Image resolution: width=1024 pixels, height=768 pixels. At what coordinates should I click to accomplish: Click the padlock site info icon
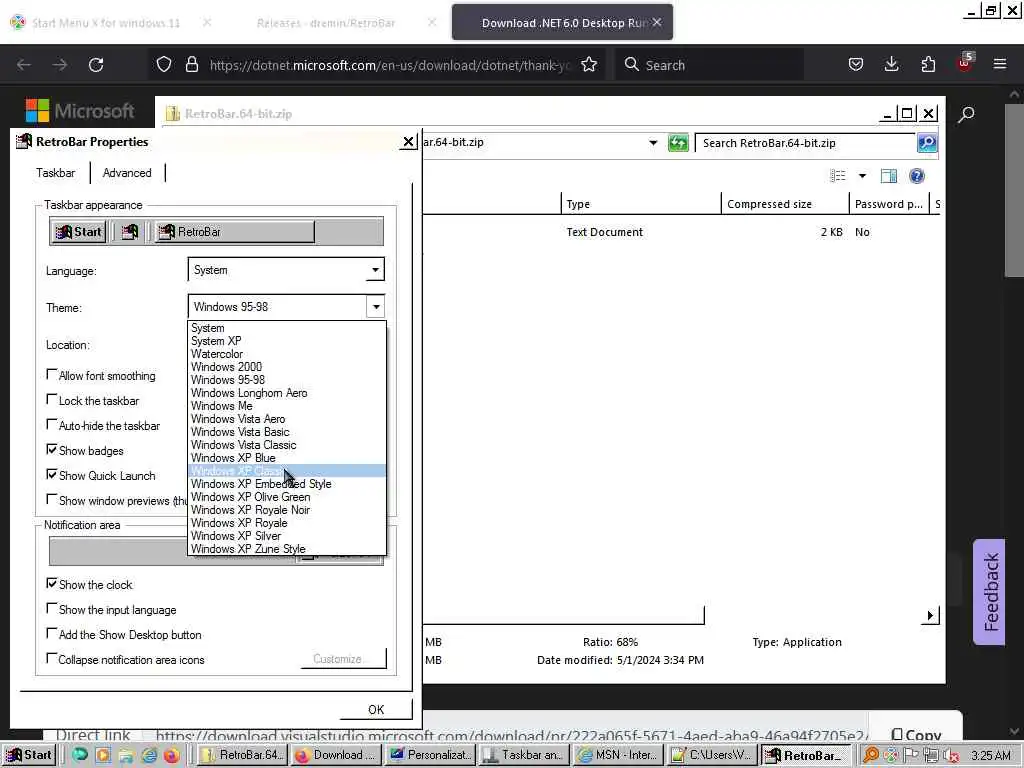click(x=191, y=65)
